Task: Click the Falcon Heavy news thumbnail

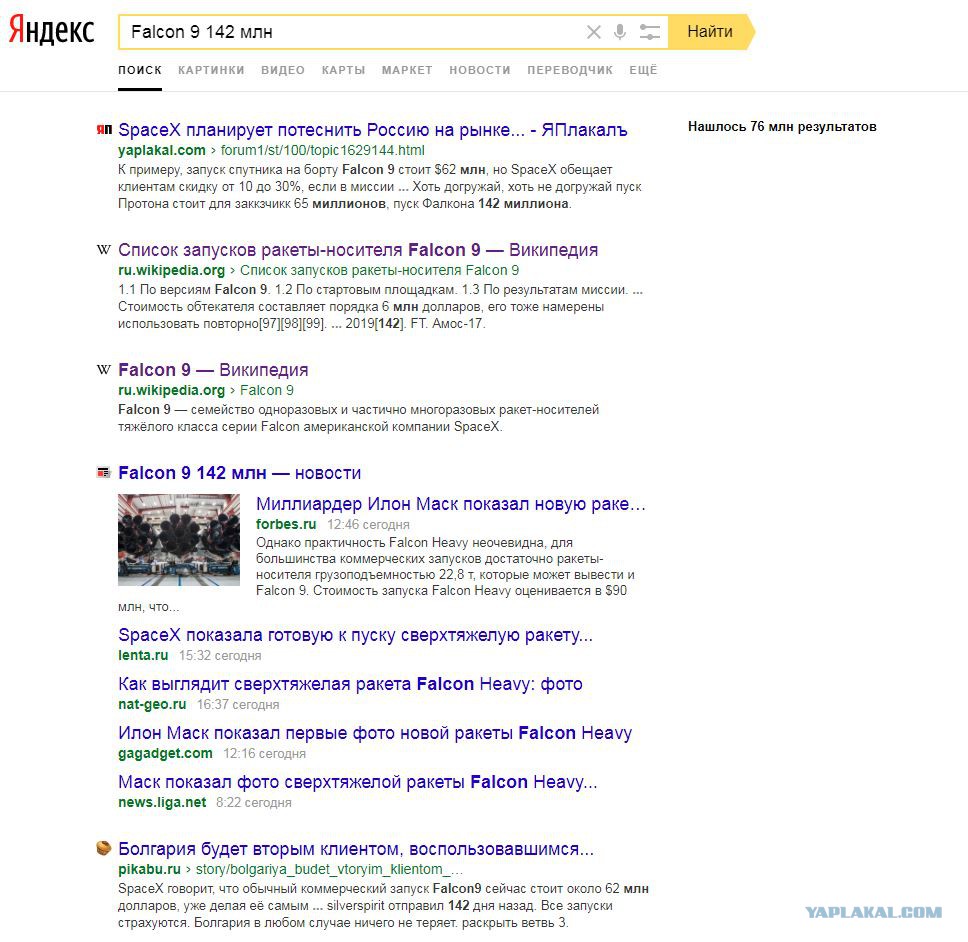Action: coord(179,540)
